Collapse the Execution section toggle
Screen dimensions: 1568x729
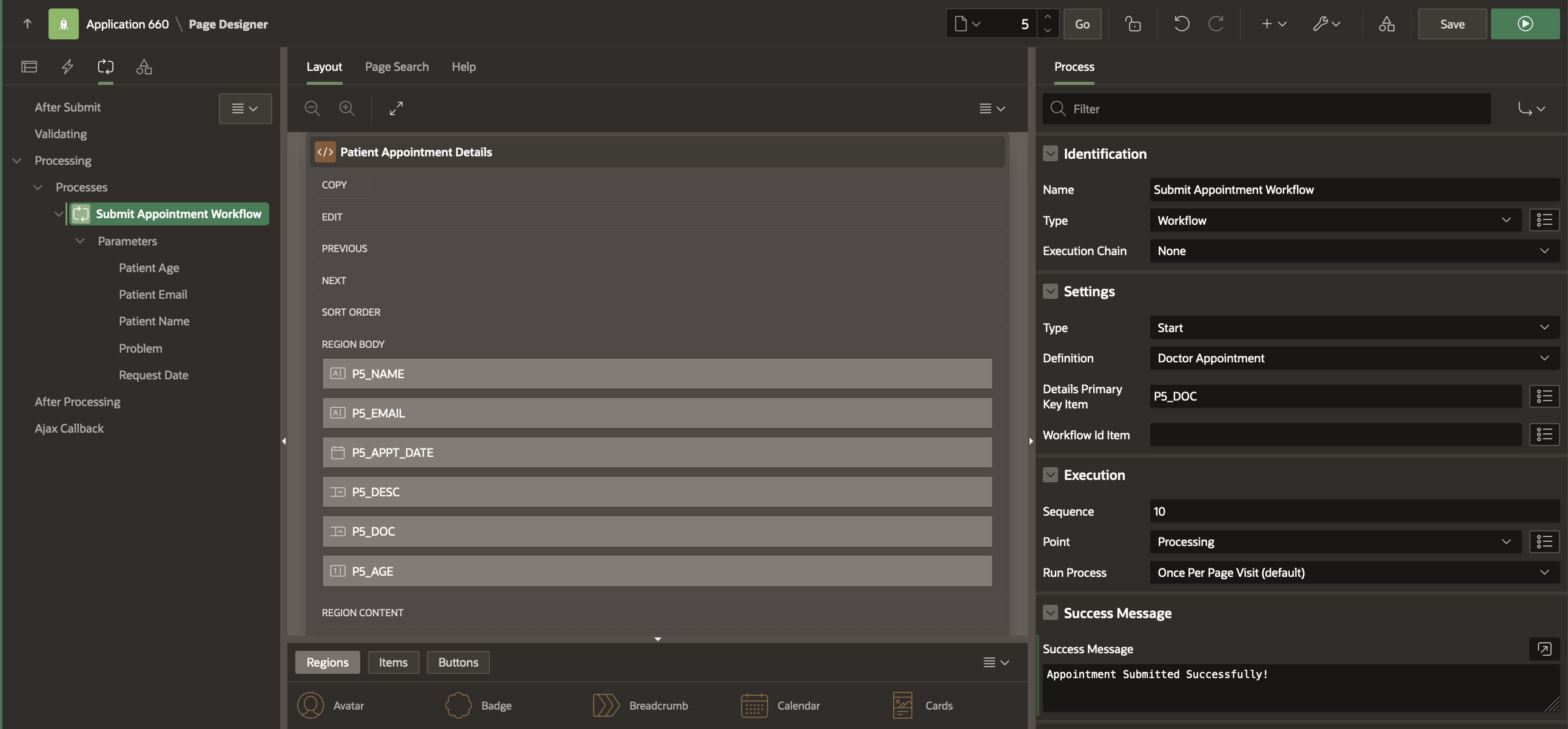1050,474
